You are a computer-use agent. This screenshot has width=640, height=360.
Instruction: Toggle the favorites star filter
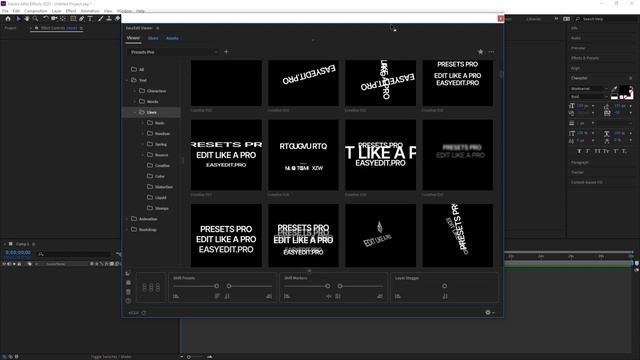(x=480, y=52)
